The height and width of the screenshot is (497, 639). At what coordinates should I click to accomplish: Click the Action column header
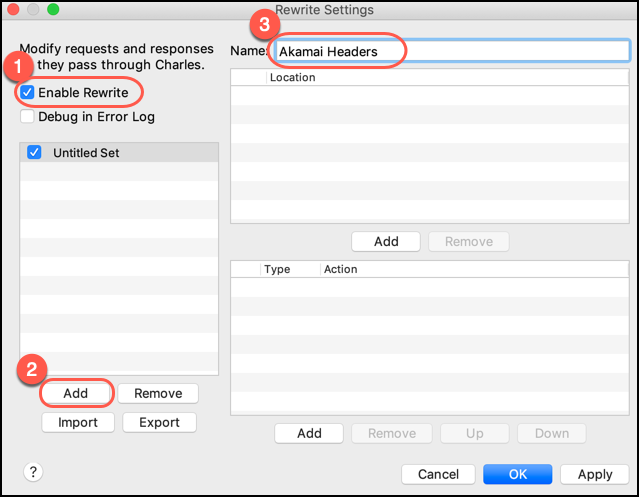pos(341,269)
